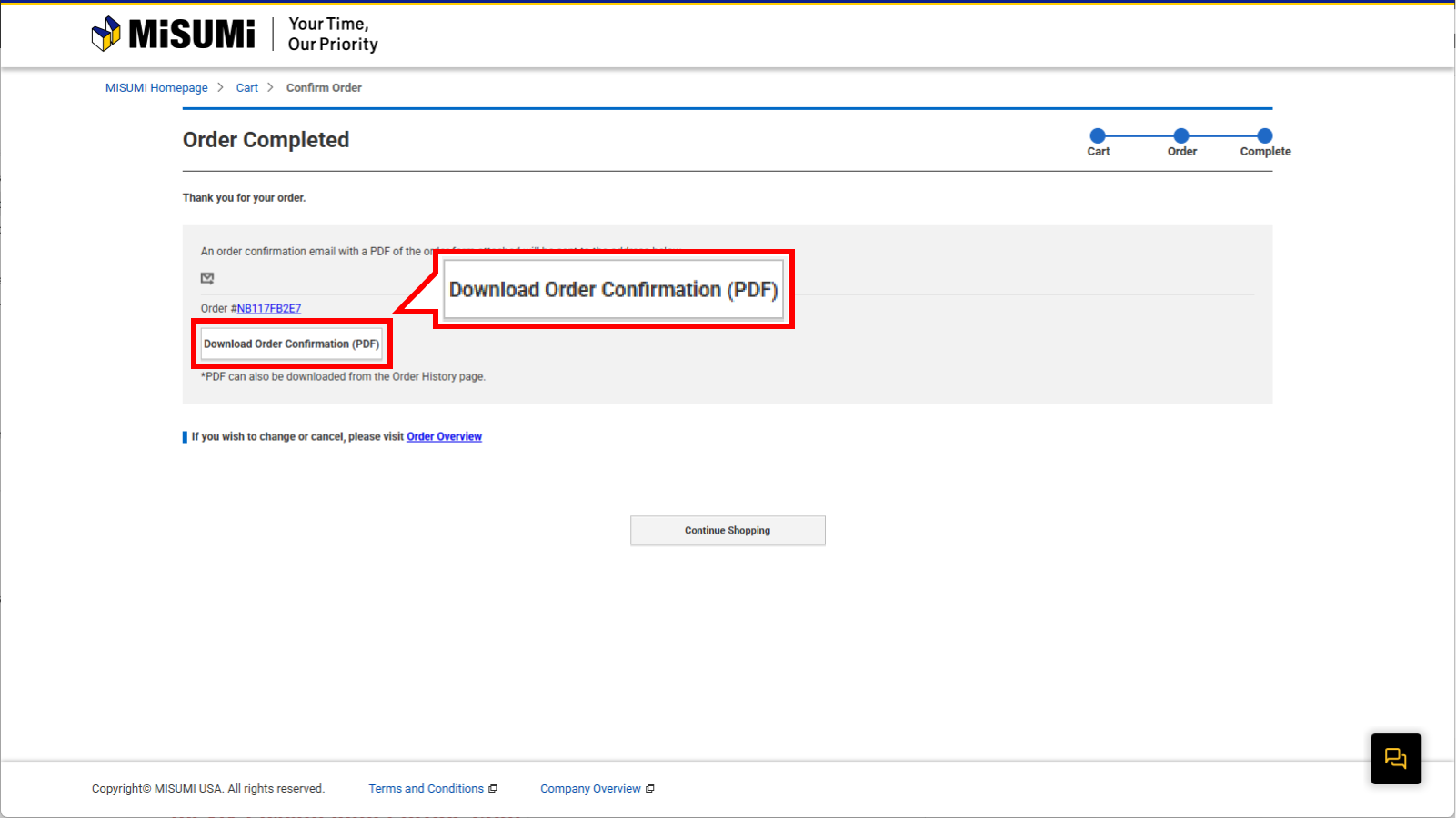Click the enlarged Download Order Confirmation callout
1456x818 pixels.
[x=613, y=290]
